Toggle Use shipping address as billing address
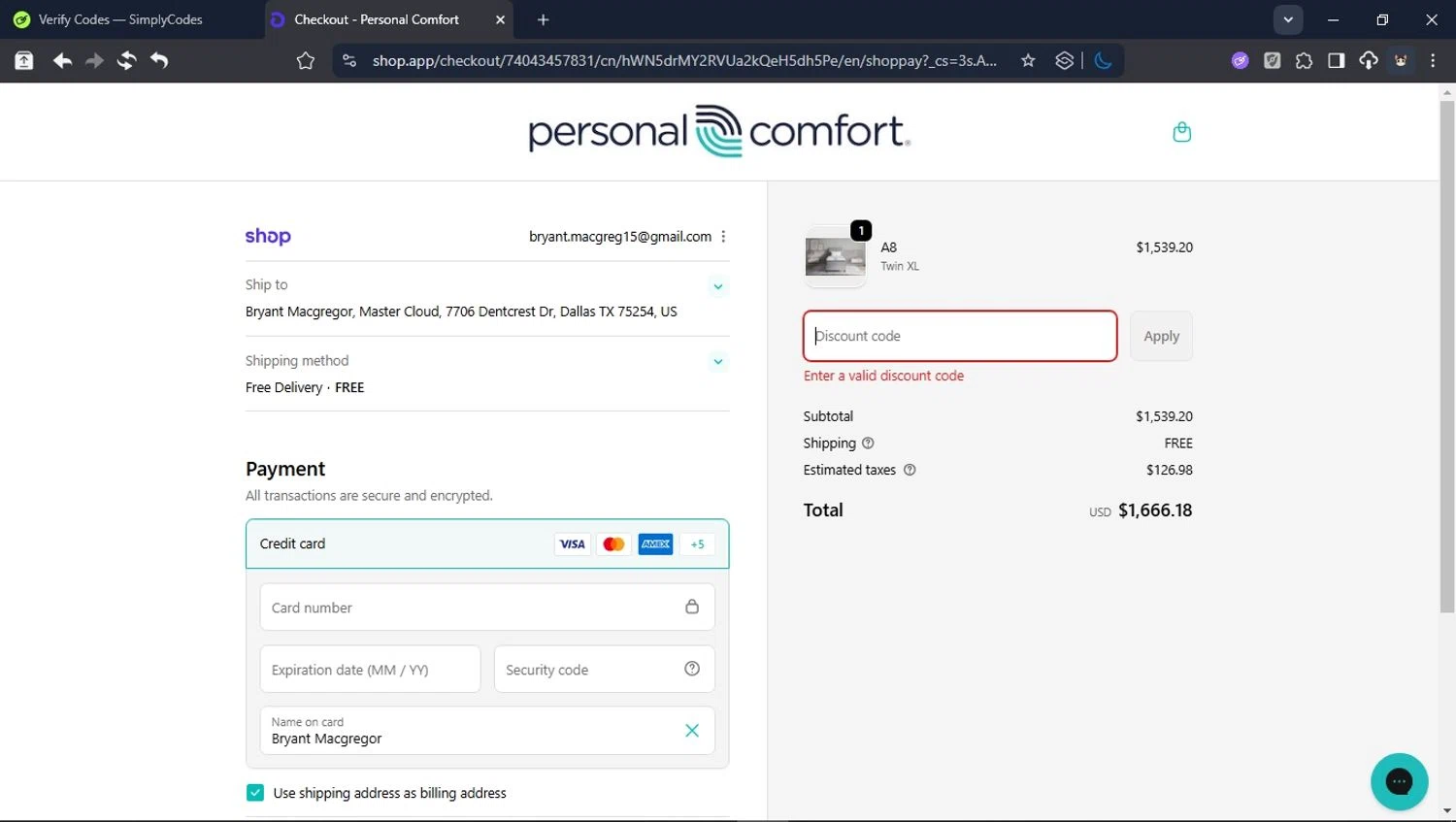This screenshot has width=1456, height=822. pos(255,793)
